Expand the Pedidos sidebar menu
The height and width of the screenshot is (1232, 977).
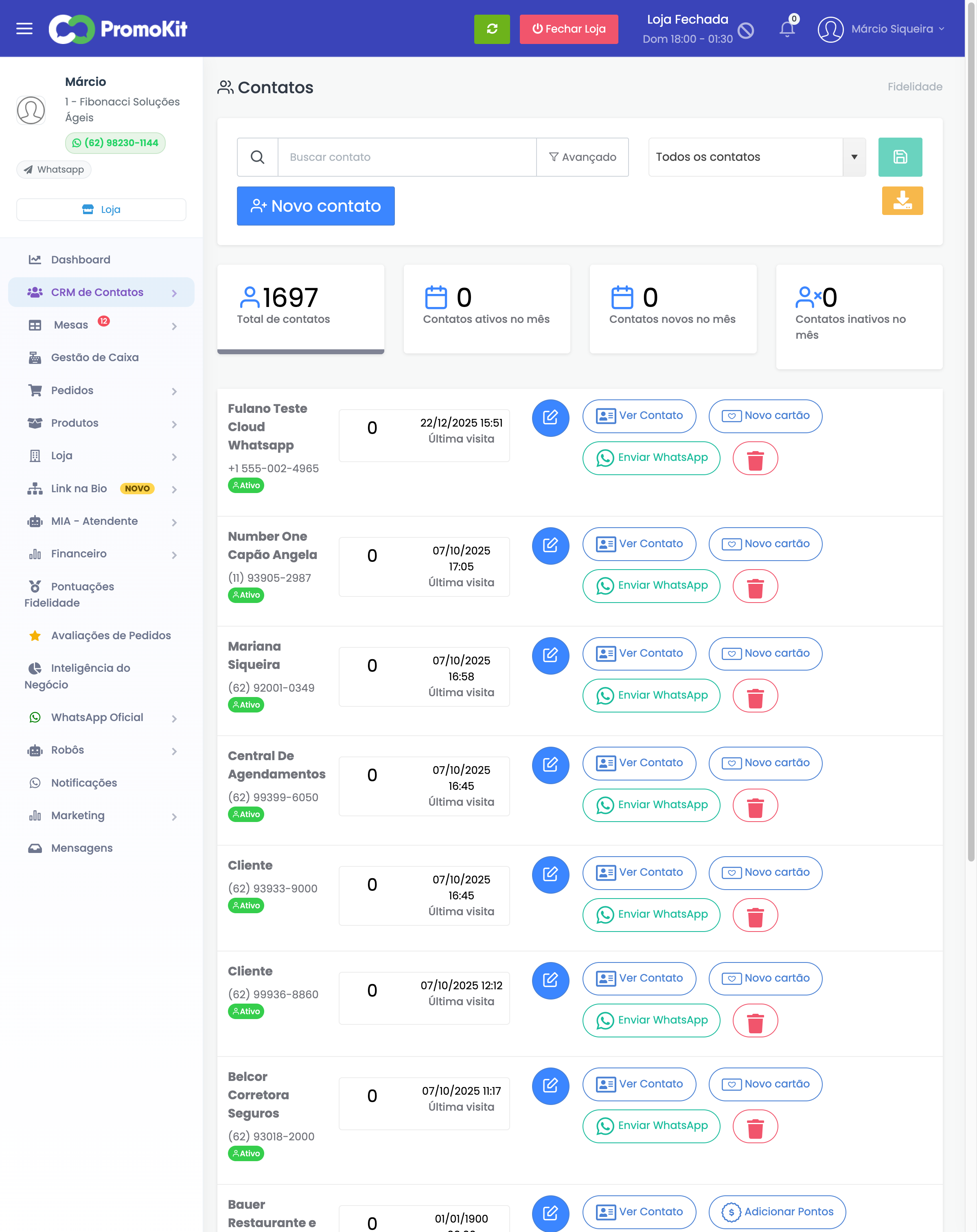coord(101,391)
